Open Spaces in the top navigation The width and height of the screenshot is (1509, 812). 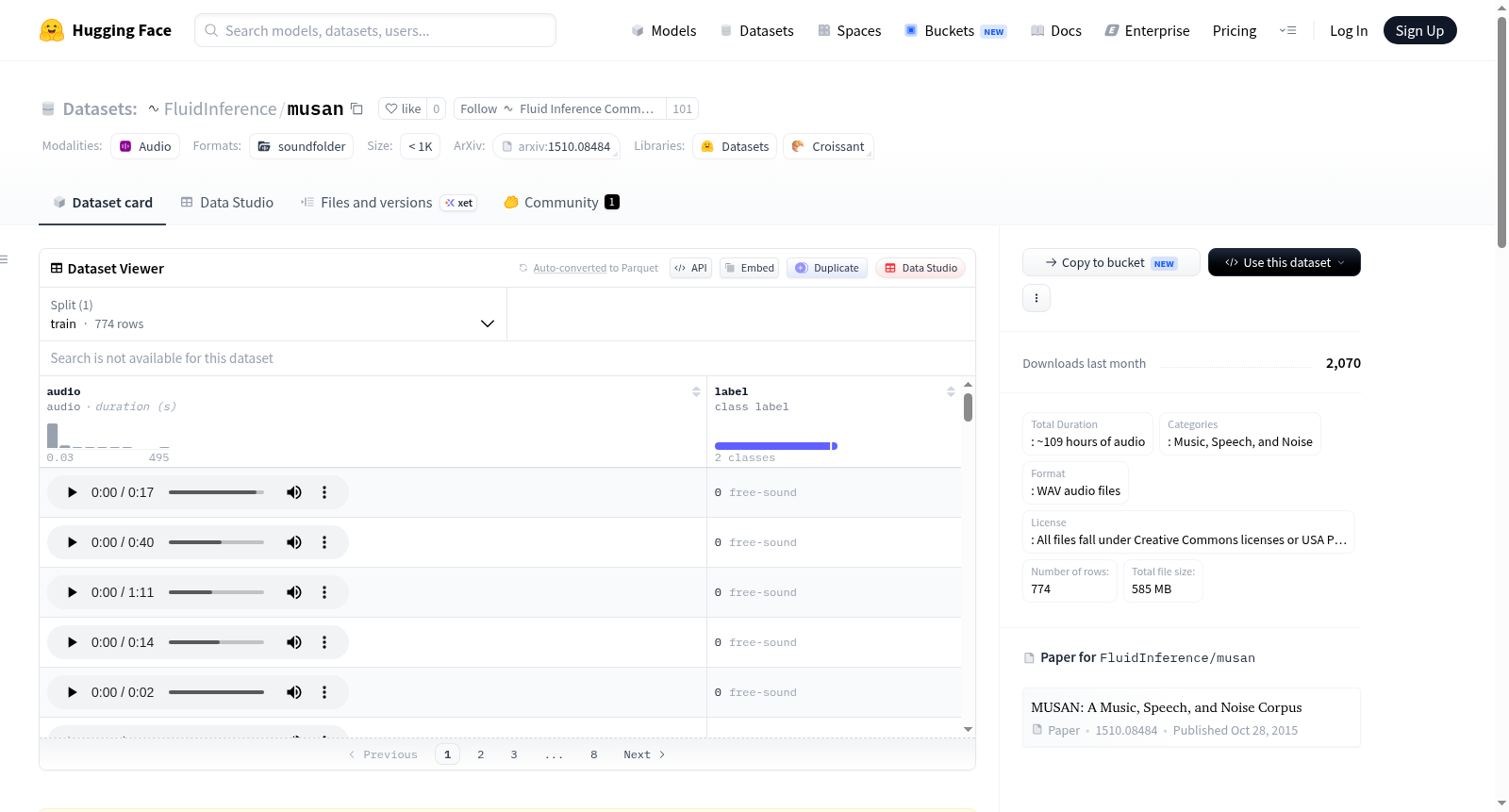850,30
